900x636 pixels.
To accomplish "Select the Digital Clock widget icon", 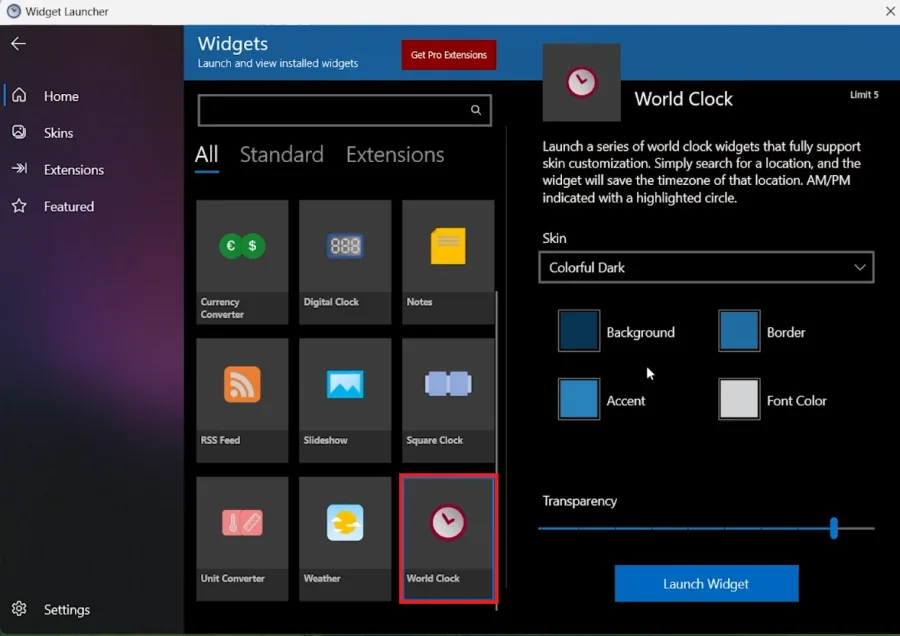I will coord(345,246).
